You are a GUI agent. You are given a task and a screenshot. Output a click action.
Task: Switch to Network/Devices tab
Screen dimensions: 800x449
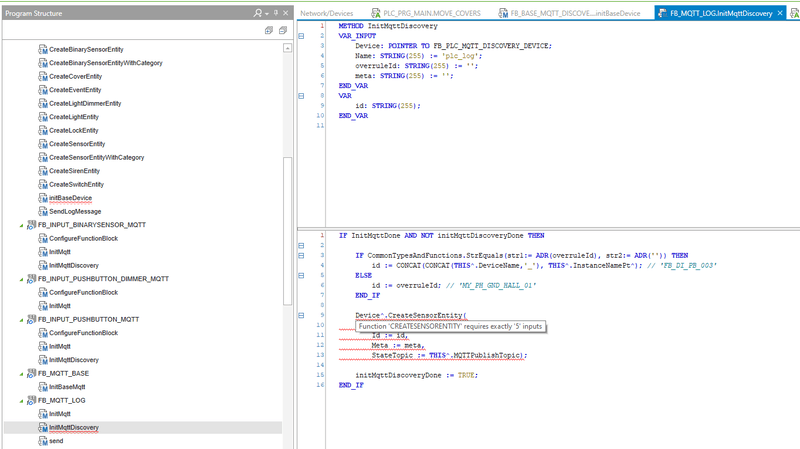[327, 13]
